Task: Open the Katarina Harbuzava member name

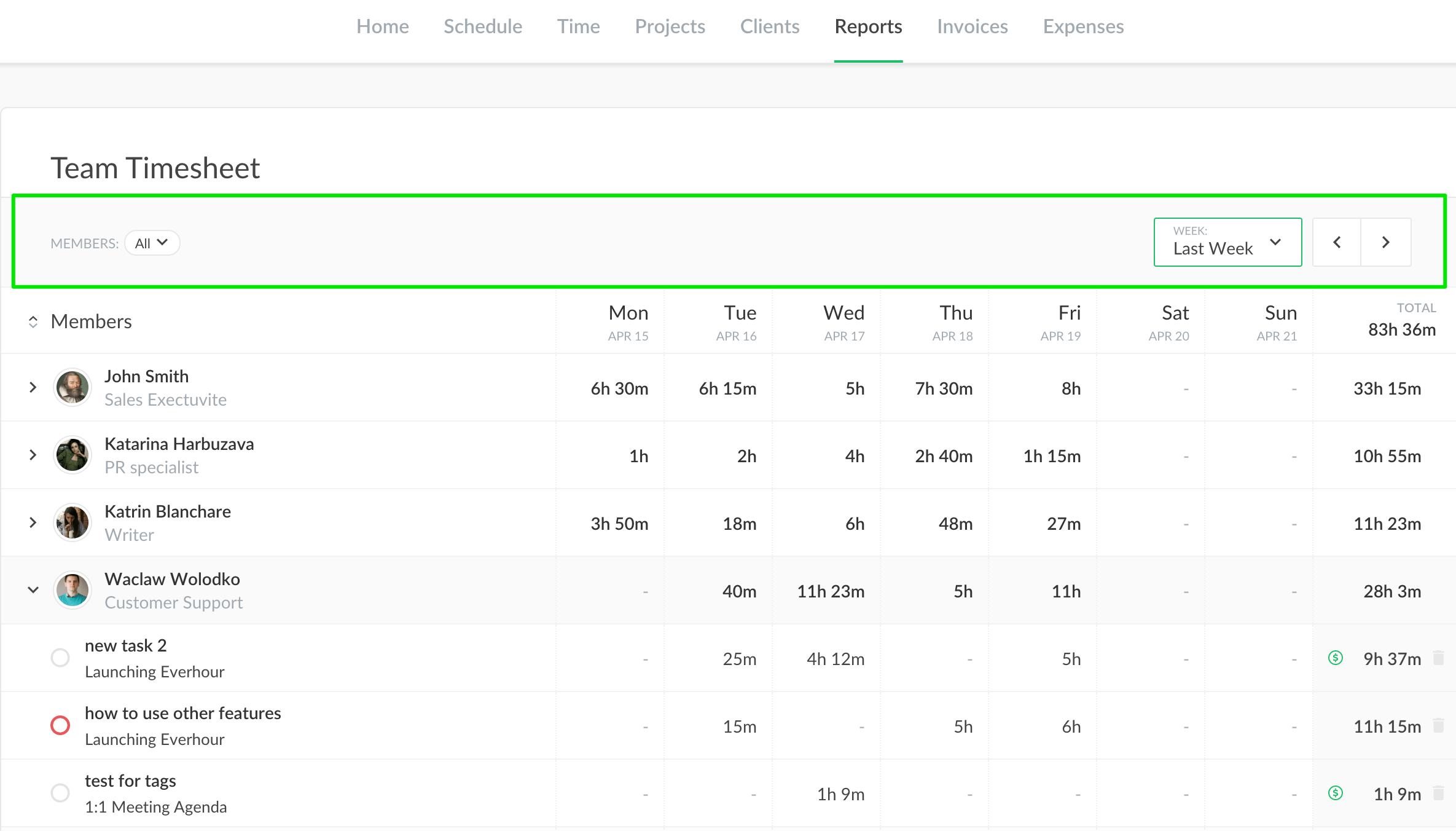Action: pos(179,444)
